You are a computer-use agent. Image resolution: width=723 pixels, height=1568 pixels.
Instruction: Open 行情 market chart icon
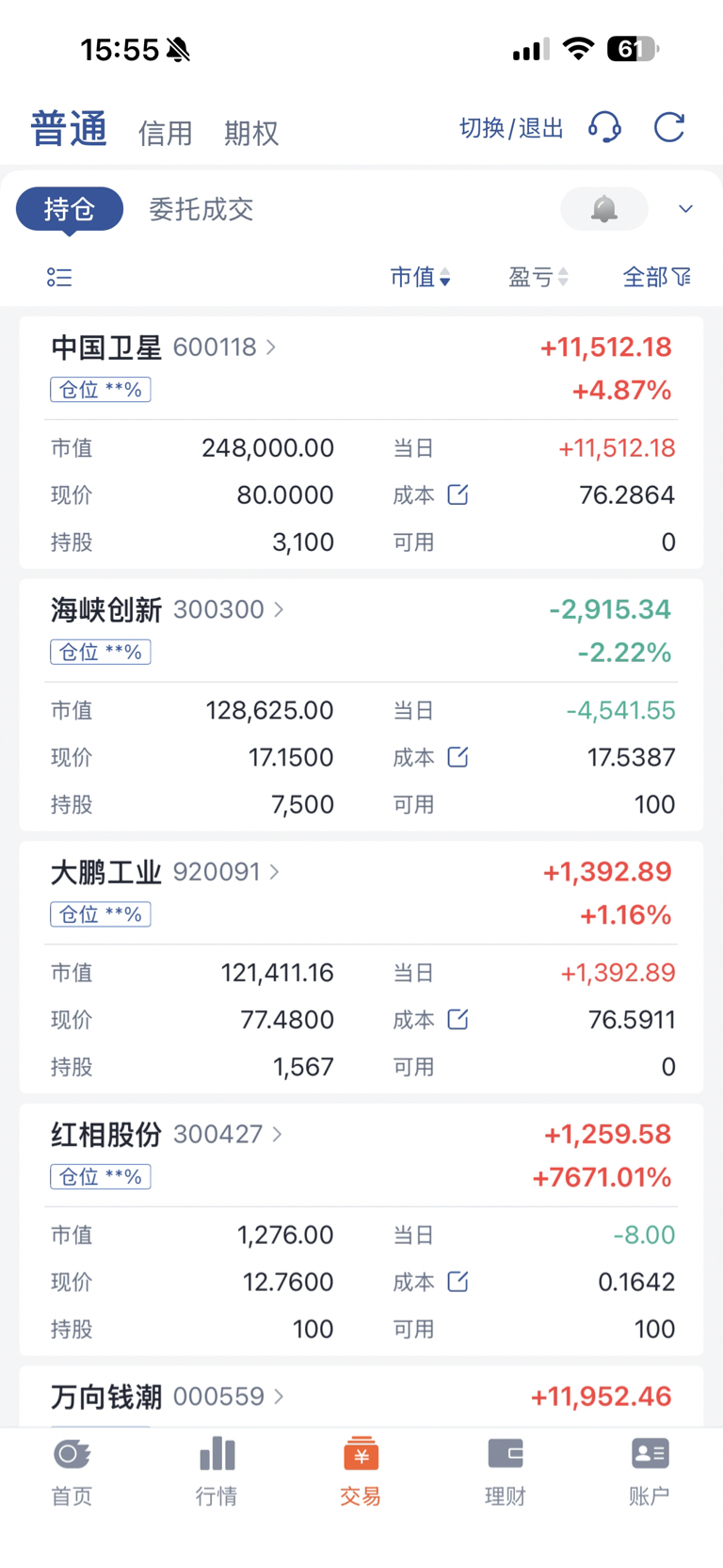tap(217, 1470)
